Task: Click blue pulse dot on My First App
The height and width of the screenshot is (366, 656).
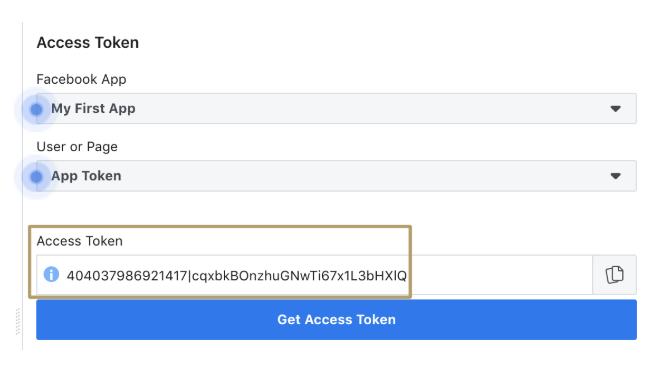Action: 36,110
